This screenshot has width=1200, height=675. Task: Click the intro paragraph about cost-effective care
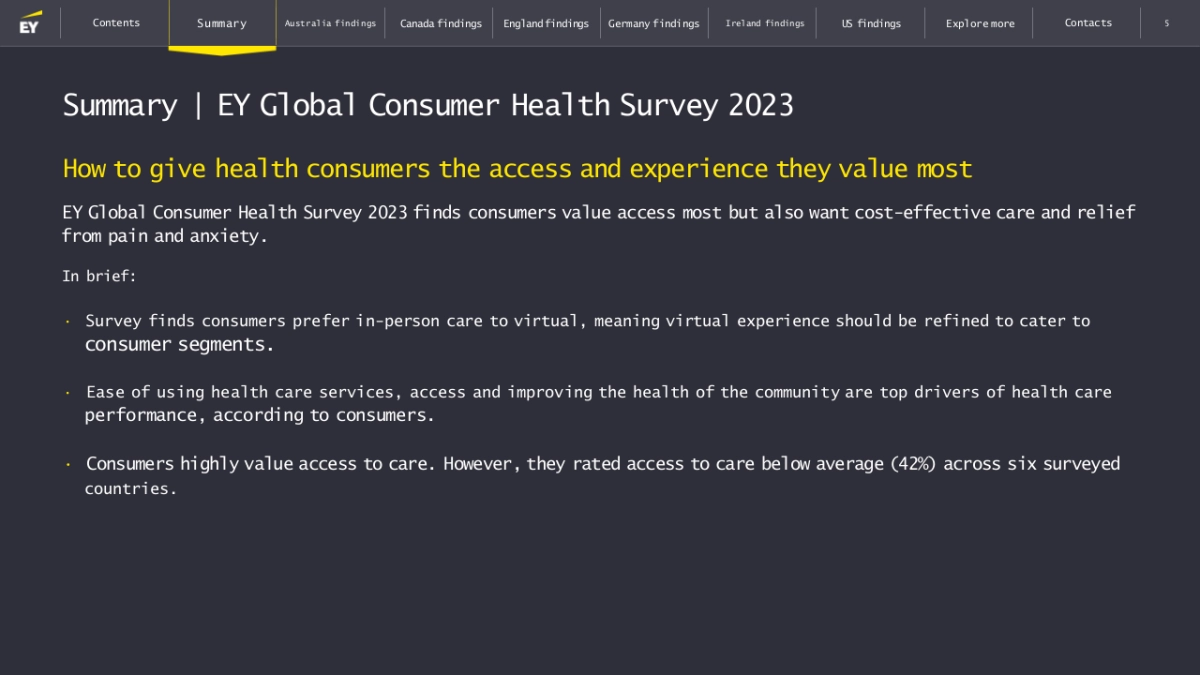click(598, 224)
